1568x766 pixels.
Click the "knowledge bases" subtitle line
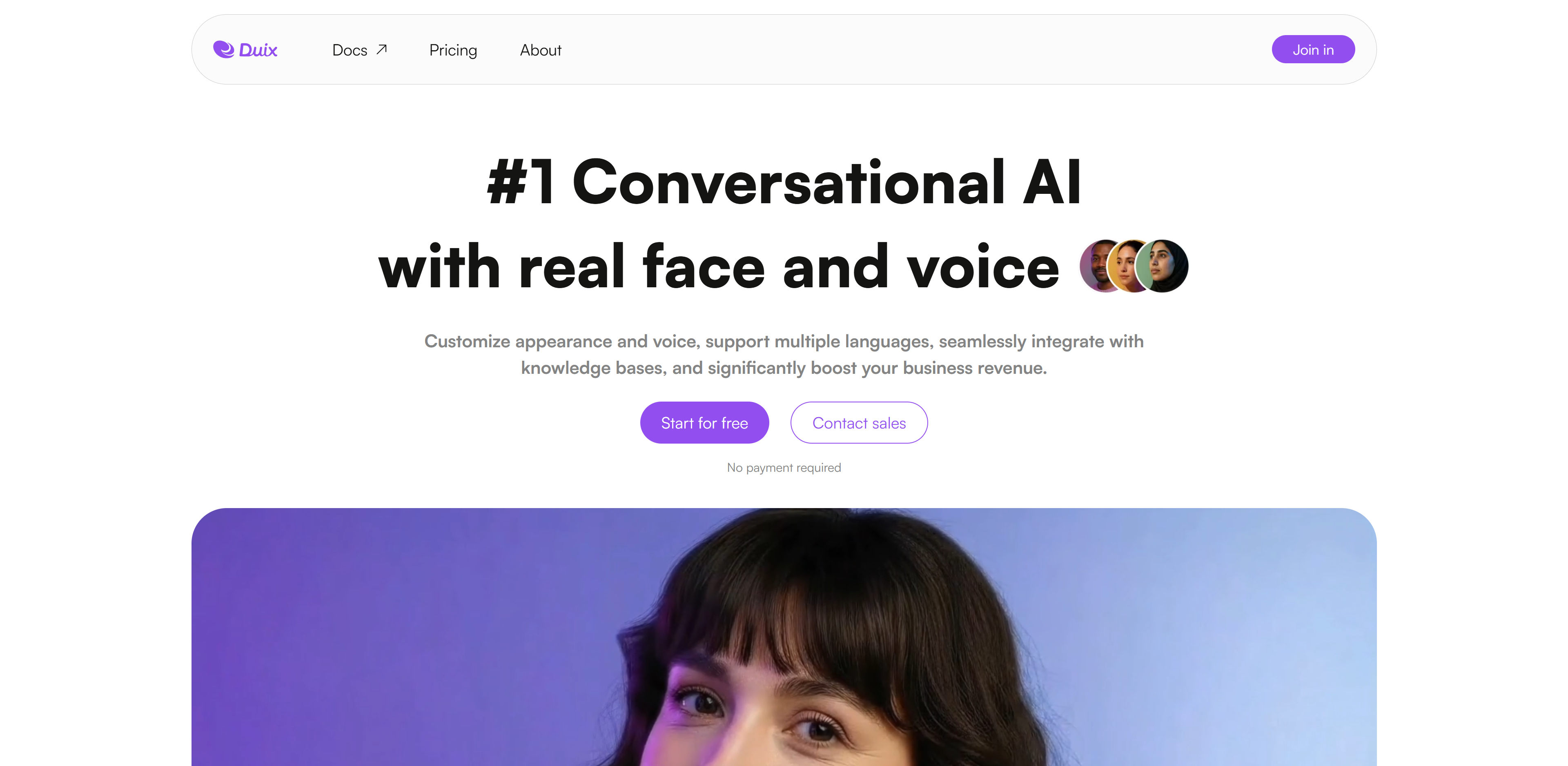coord(784,367)
